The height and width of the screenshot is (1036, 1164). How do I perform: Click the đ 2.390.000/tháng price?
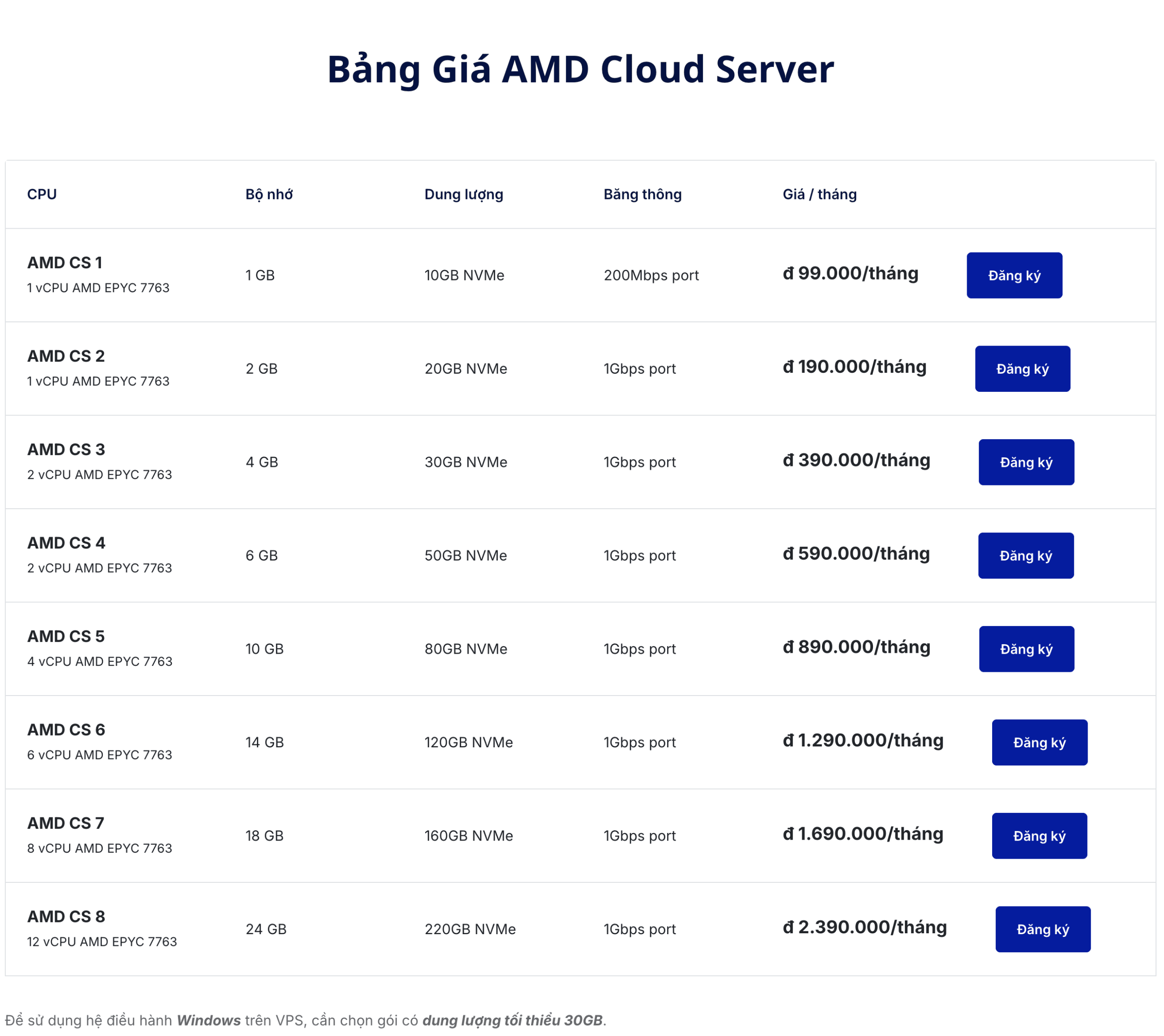click(x=864, y=927)
